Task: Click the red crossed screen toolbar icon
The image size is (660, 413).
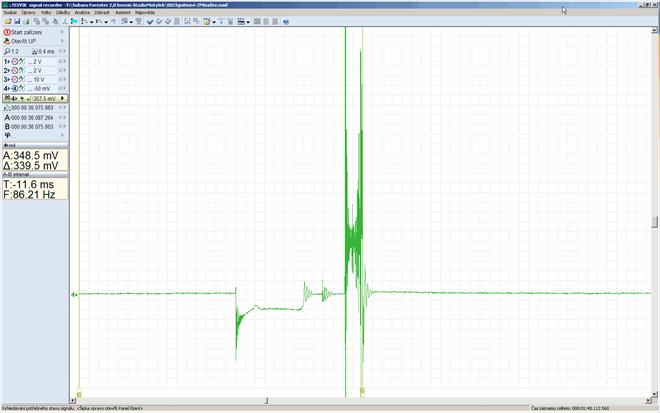Action: click(138, 21)
